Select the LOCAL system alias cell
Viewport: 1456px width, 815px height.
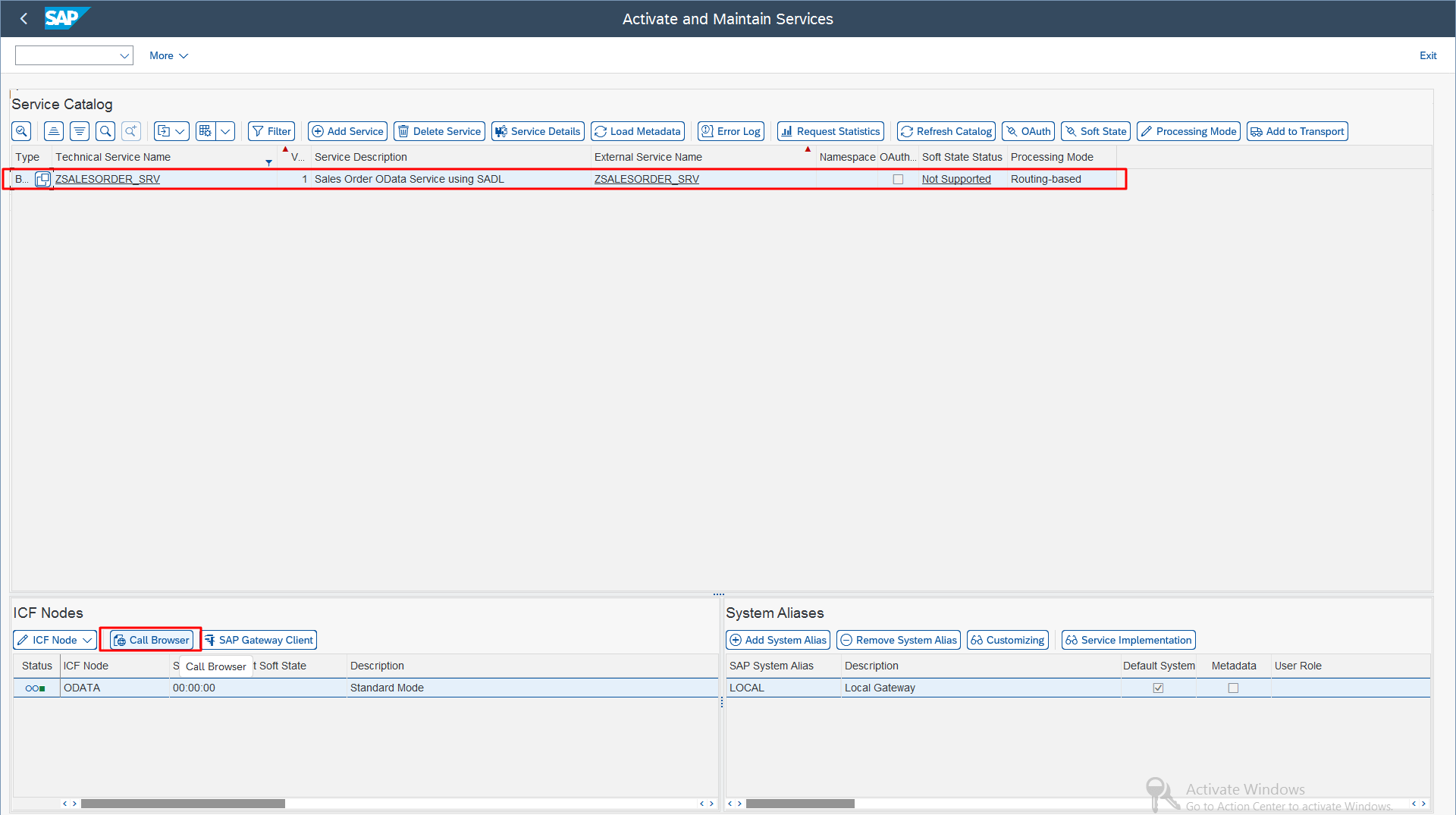[783, 688]
